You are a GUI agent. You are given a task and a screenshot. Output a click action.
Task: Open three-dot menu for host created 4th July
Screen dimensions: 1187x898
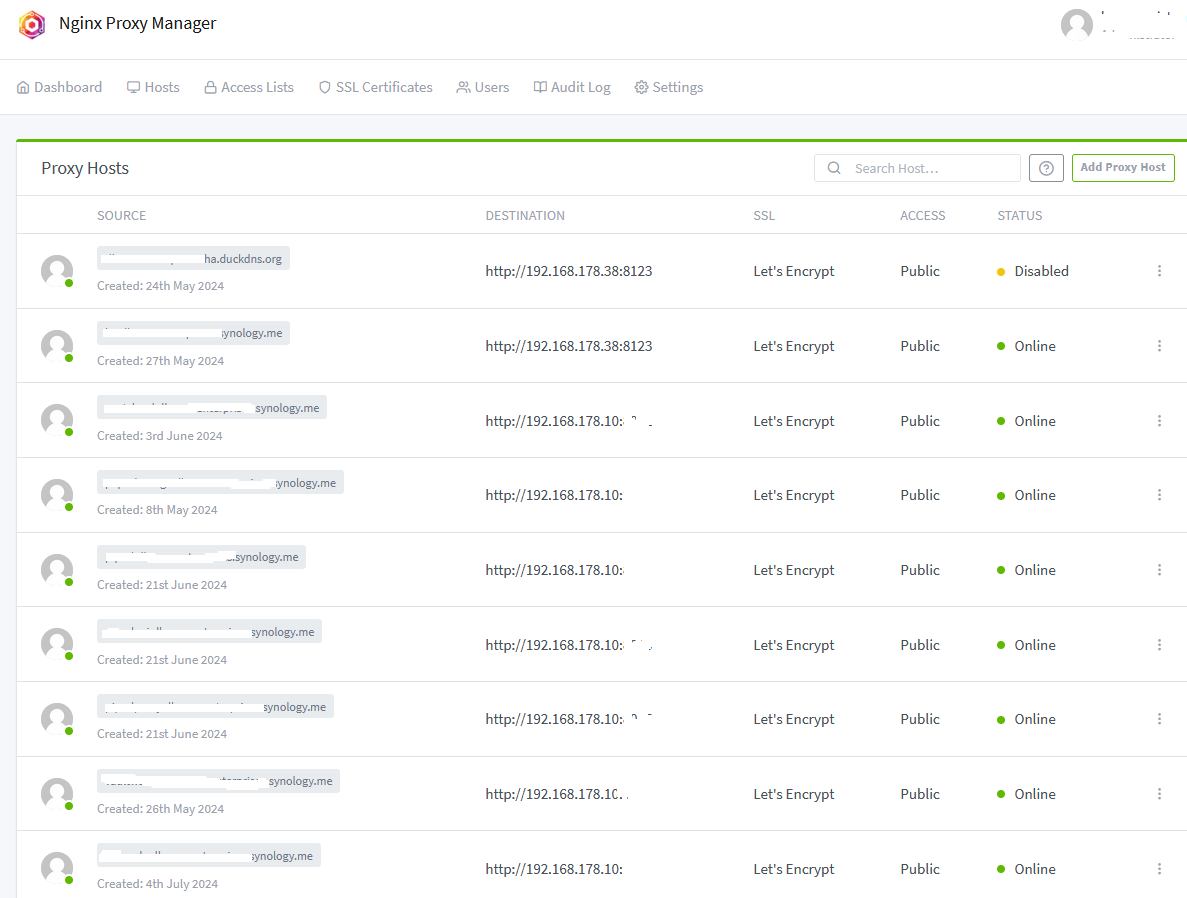(x=1159, y=869)
